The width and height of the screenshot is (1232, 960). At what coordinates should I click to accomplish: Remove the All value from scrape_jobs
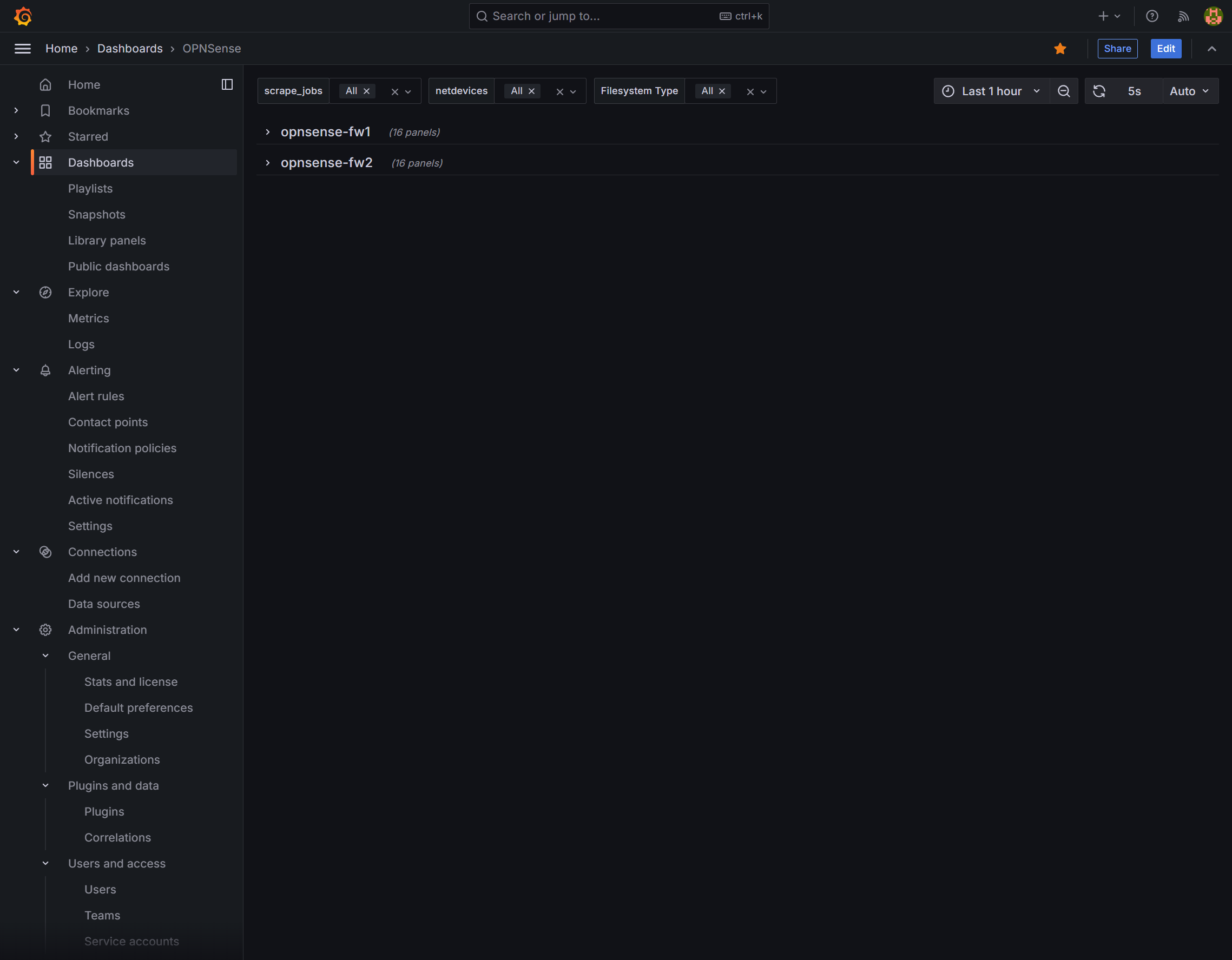367,91
